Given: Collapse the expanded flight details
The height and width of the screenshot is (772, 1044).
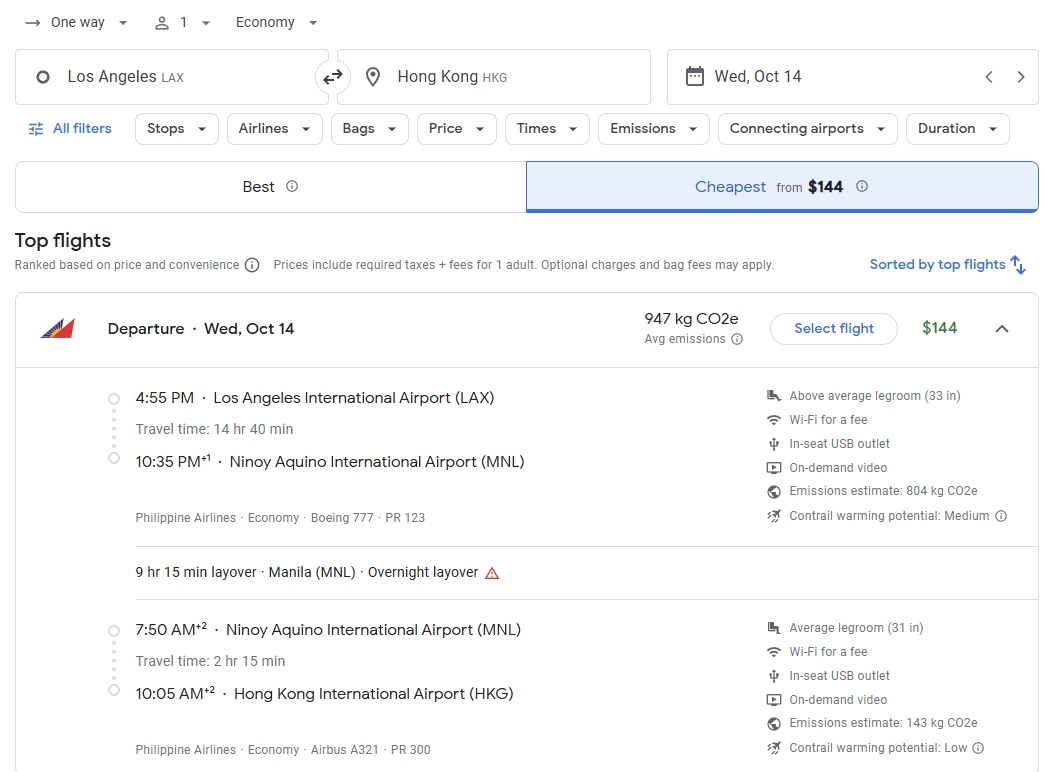Looking at the screenshot, I should [x=1002, y=328].
